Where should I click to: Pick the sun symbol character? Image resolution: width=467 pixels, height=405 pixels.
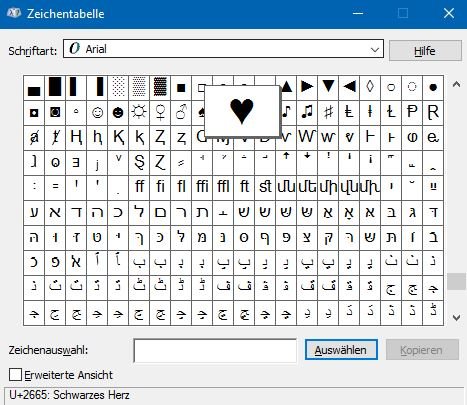tap(139, 113)
